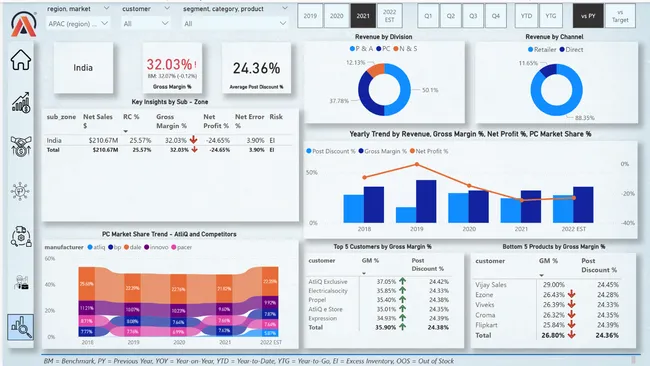The image size is (650, 366).
Task: Select pacer manufacturer legend item
Action: (182, 247)
